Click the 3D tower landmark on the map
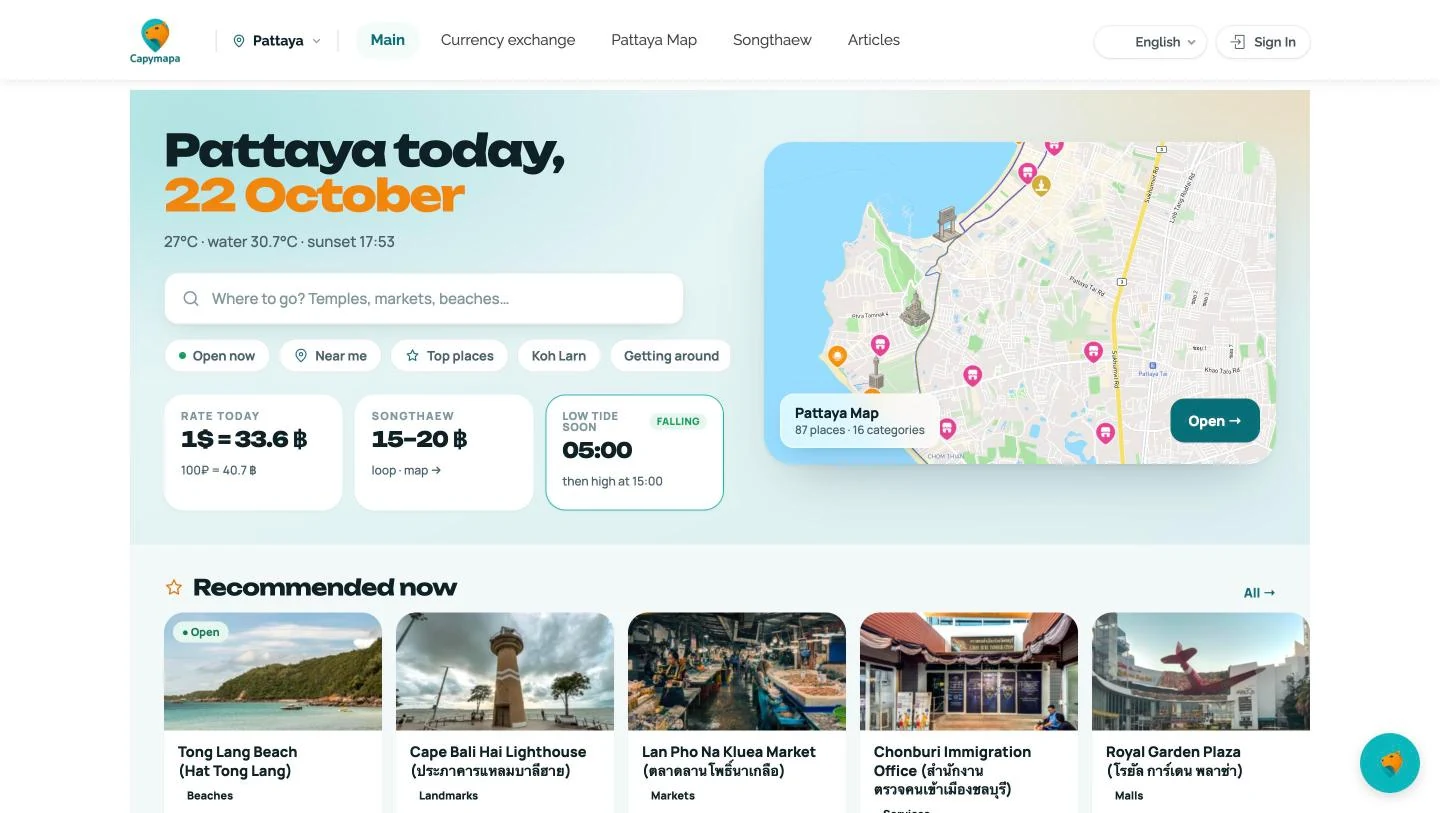This screenshot has height=813, width=1440. [x=876, y=373]
